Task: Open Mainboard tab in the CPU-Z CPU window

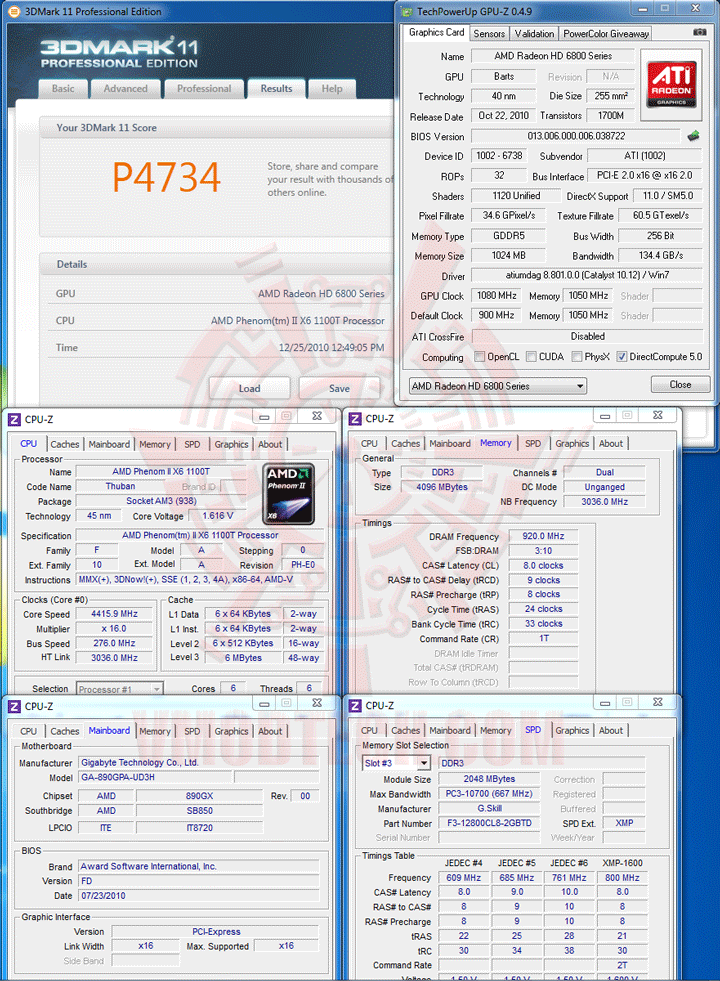Action: pos(109,444)
